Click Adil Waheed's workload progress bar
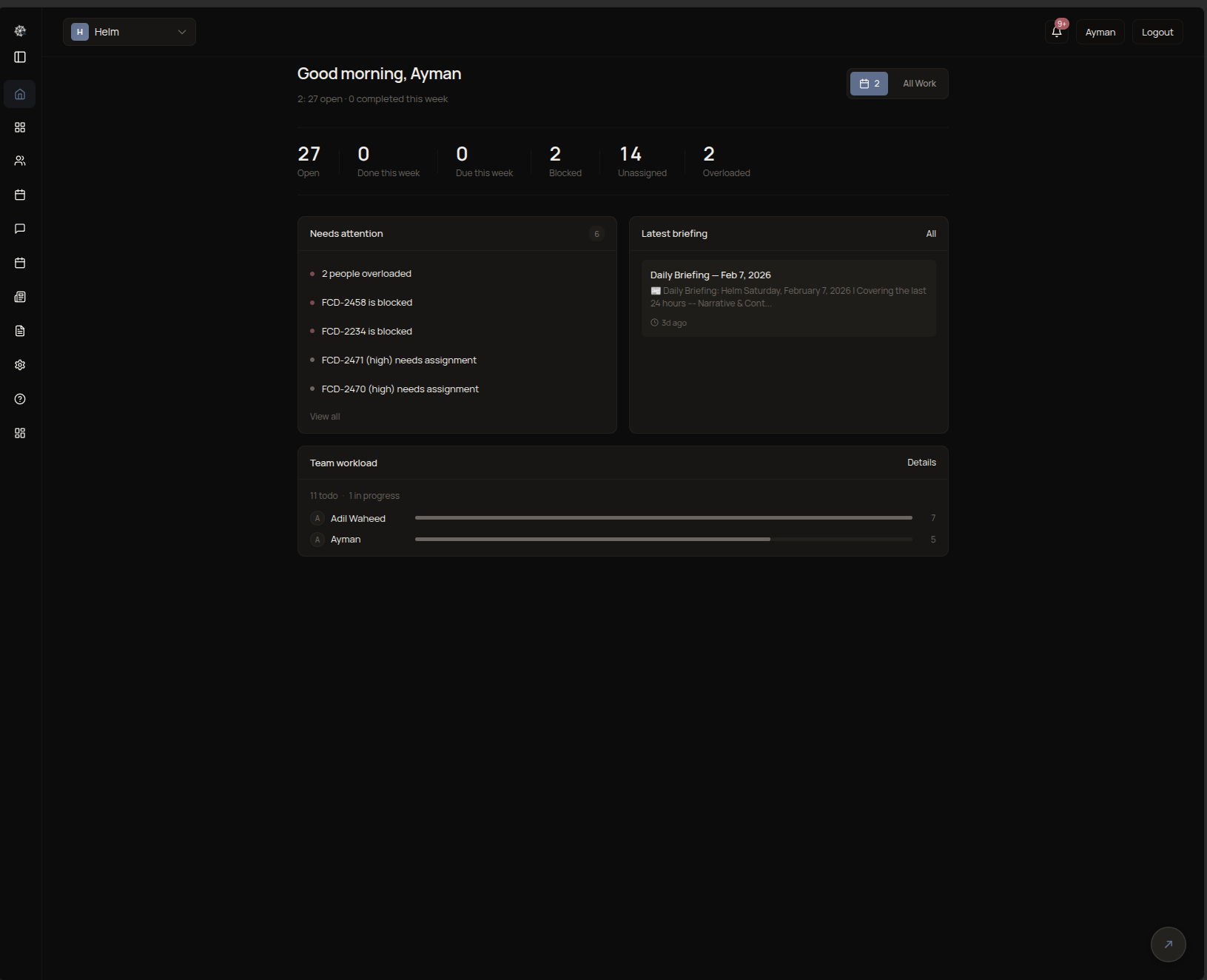 point(663,517)
